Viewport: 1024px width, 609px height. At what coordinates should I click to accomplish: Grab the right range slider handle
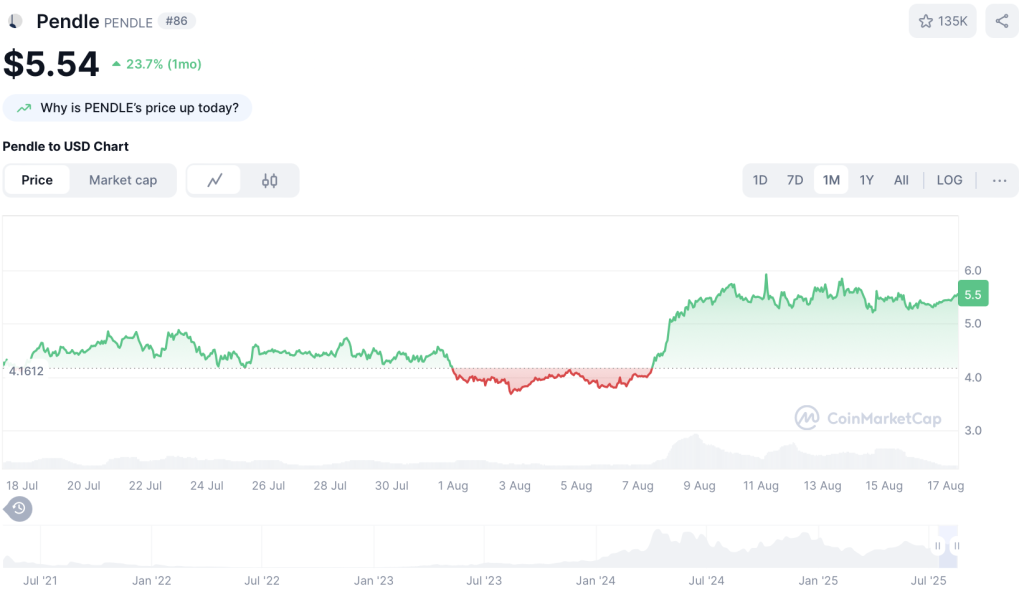click(x=956, y=546)
